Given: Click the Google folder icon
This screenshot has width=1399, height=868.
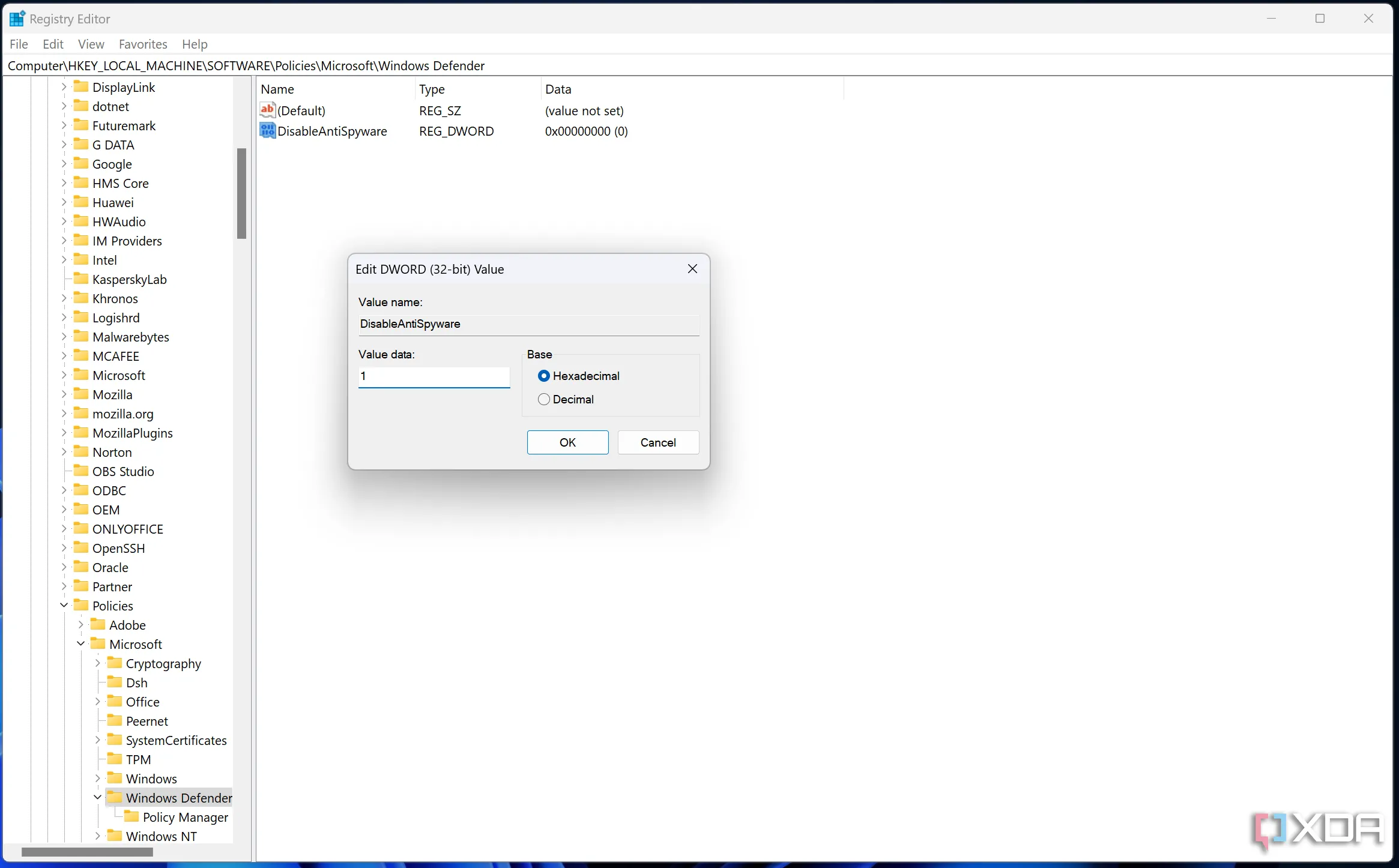Looking at the screenshot, I should [81, 163].
